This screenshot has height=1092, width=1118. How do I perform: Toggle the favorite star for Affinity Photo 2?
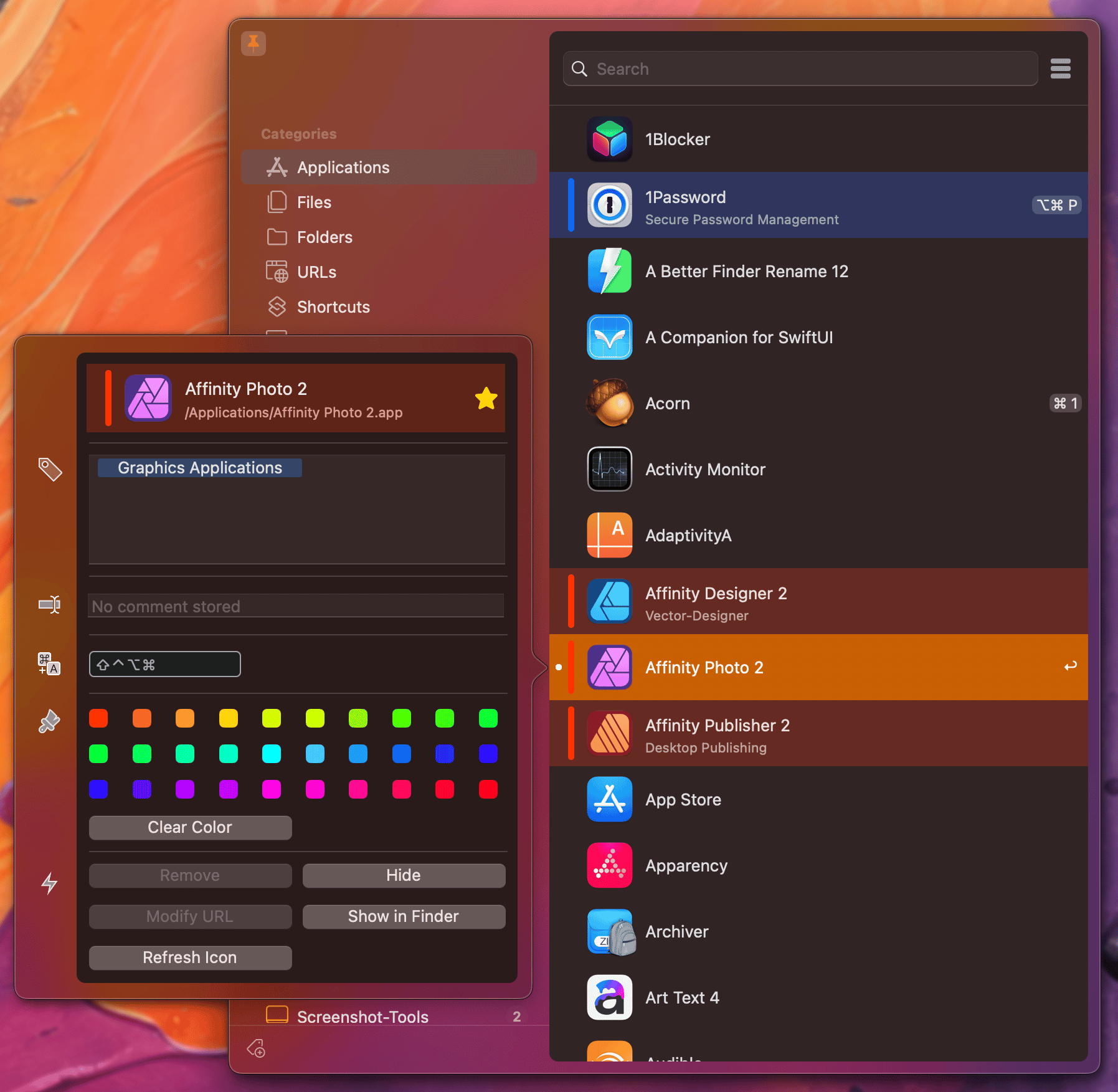(486, 399)
